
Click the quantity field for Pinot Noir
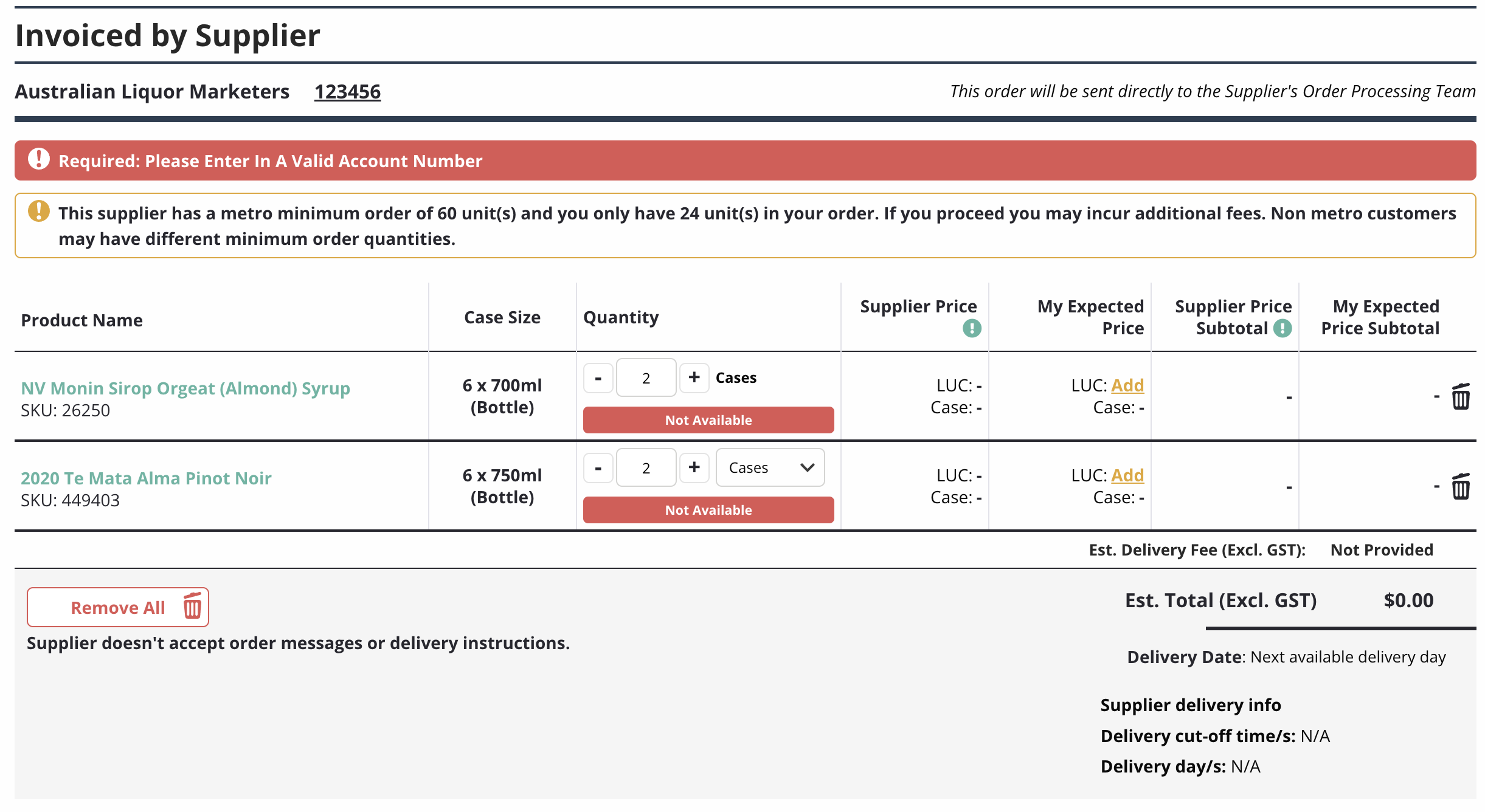(x=646, y=467)
